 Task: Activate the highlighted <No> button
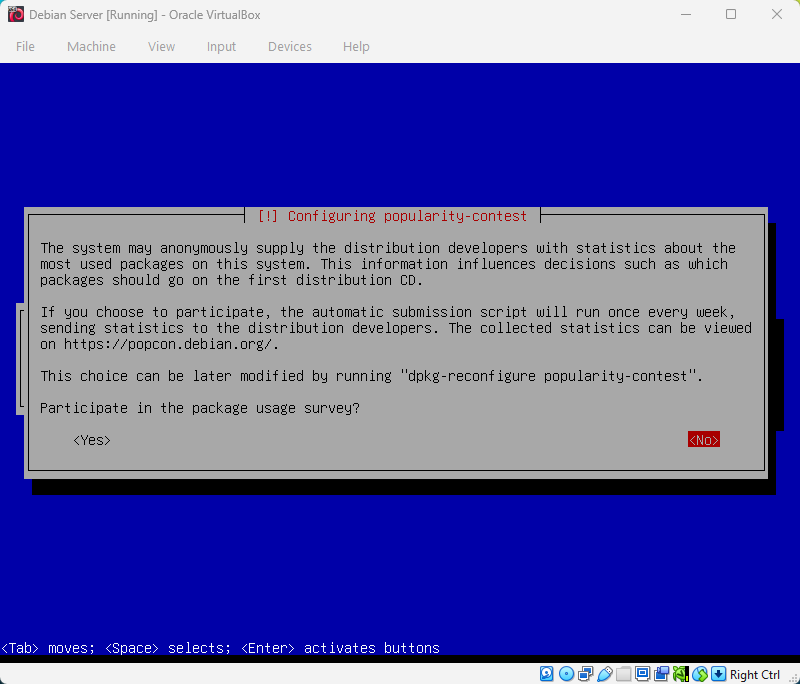(x=703, y=439)
